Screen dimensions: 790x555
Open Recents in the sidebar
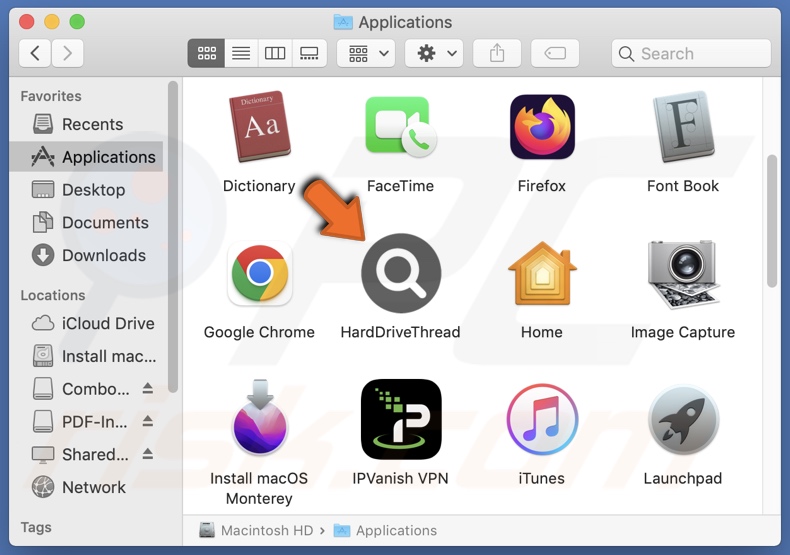86,124
